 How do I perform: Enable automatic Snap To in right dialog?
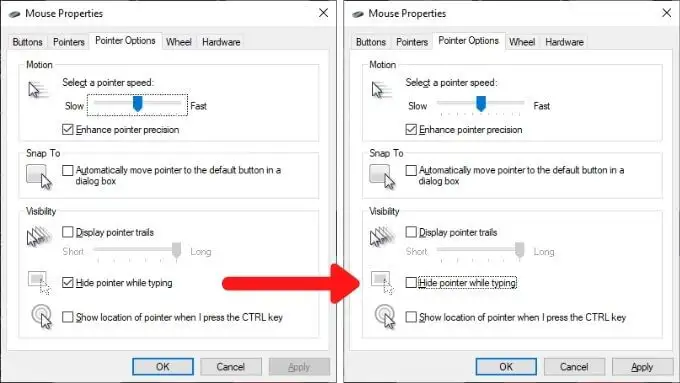click(x=411, y=170)
